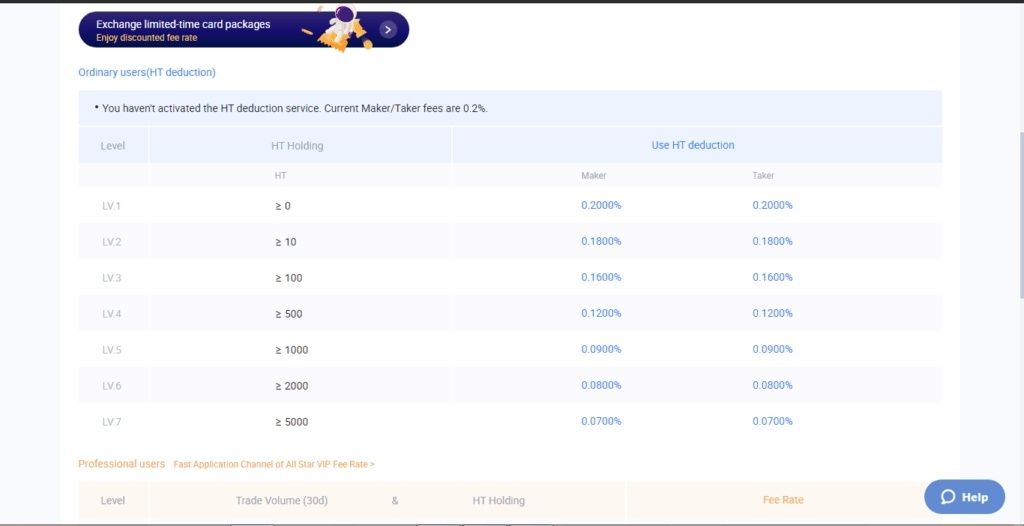This screenshot has height=526, width=1024.
Task: Click the ≥ 2000 HT holding value
Action: 291,386
